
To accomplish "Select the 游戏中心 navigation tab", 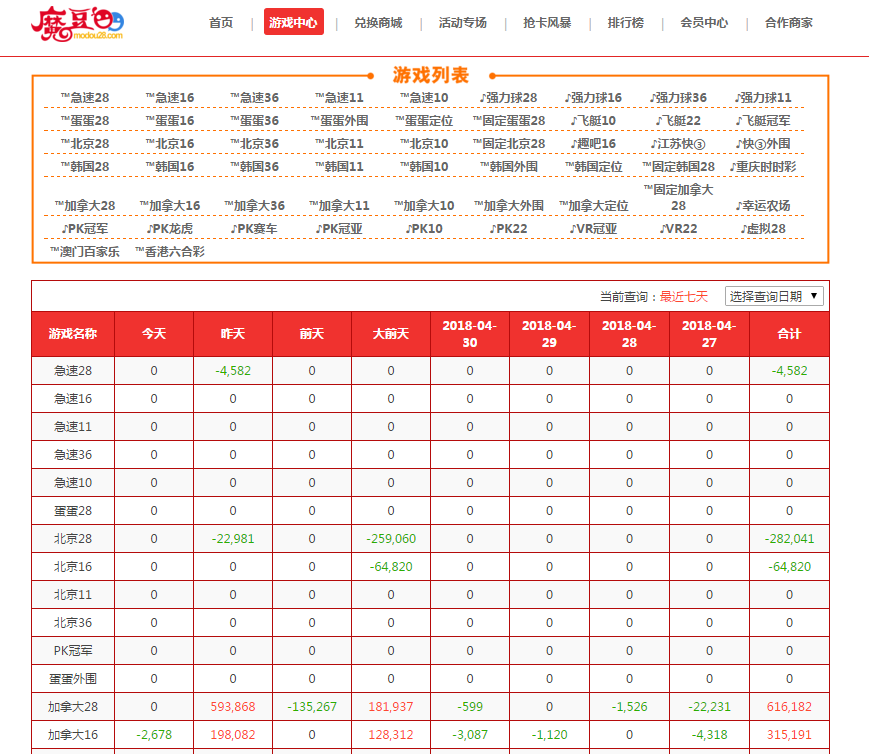I will click(294, 23).
